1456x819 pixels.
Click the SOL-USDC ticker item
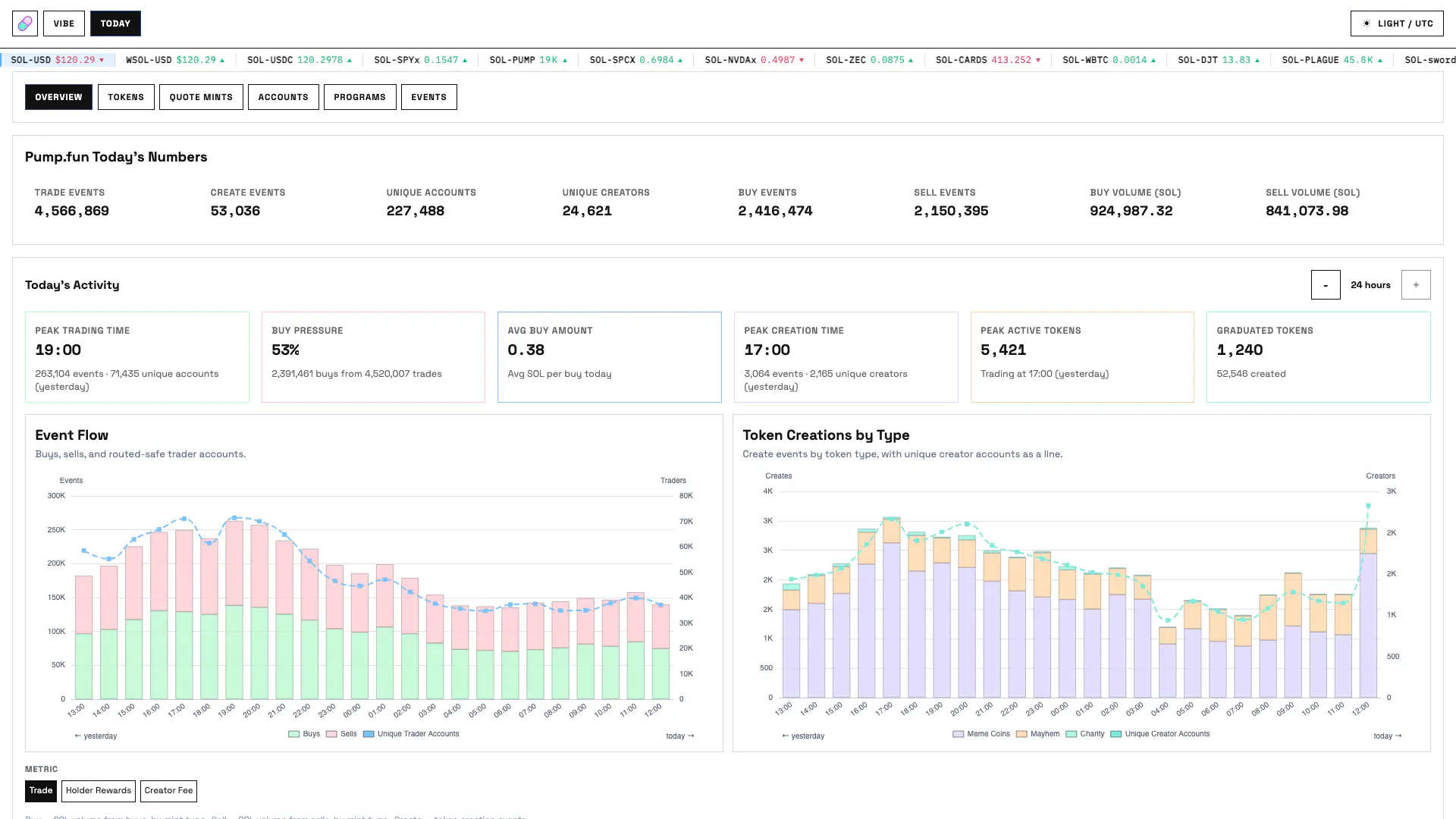point(300,60)
